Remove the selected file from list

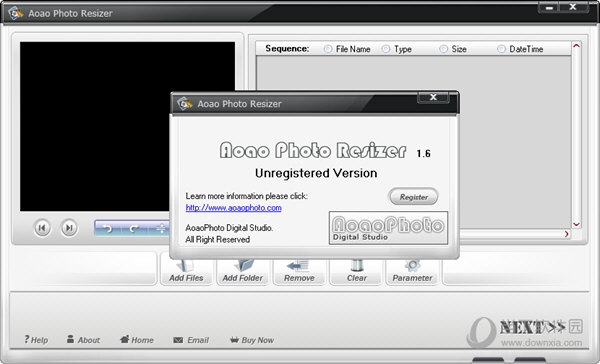coord(299,272)
